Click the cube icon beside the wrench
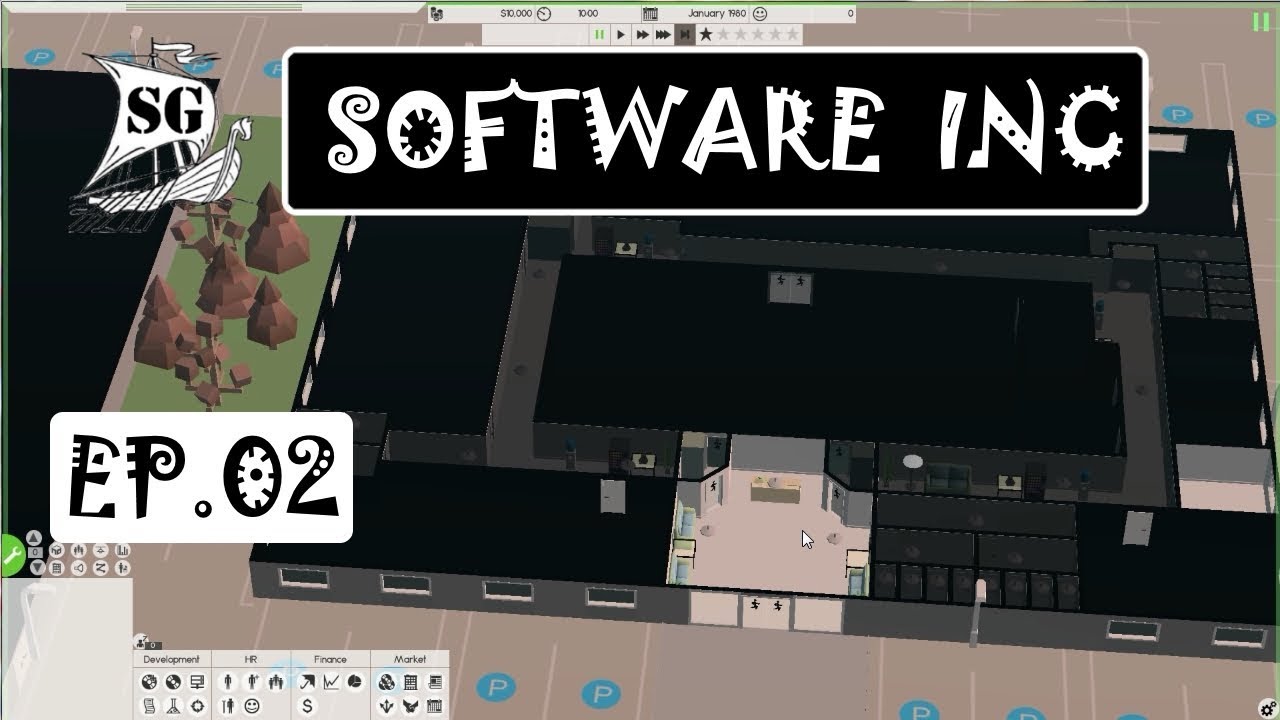This screenshot has width=1280, height=720. click(57, 550)
